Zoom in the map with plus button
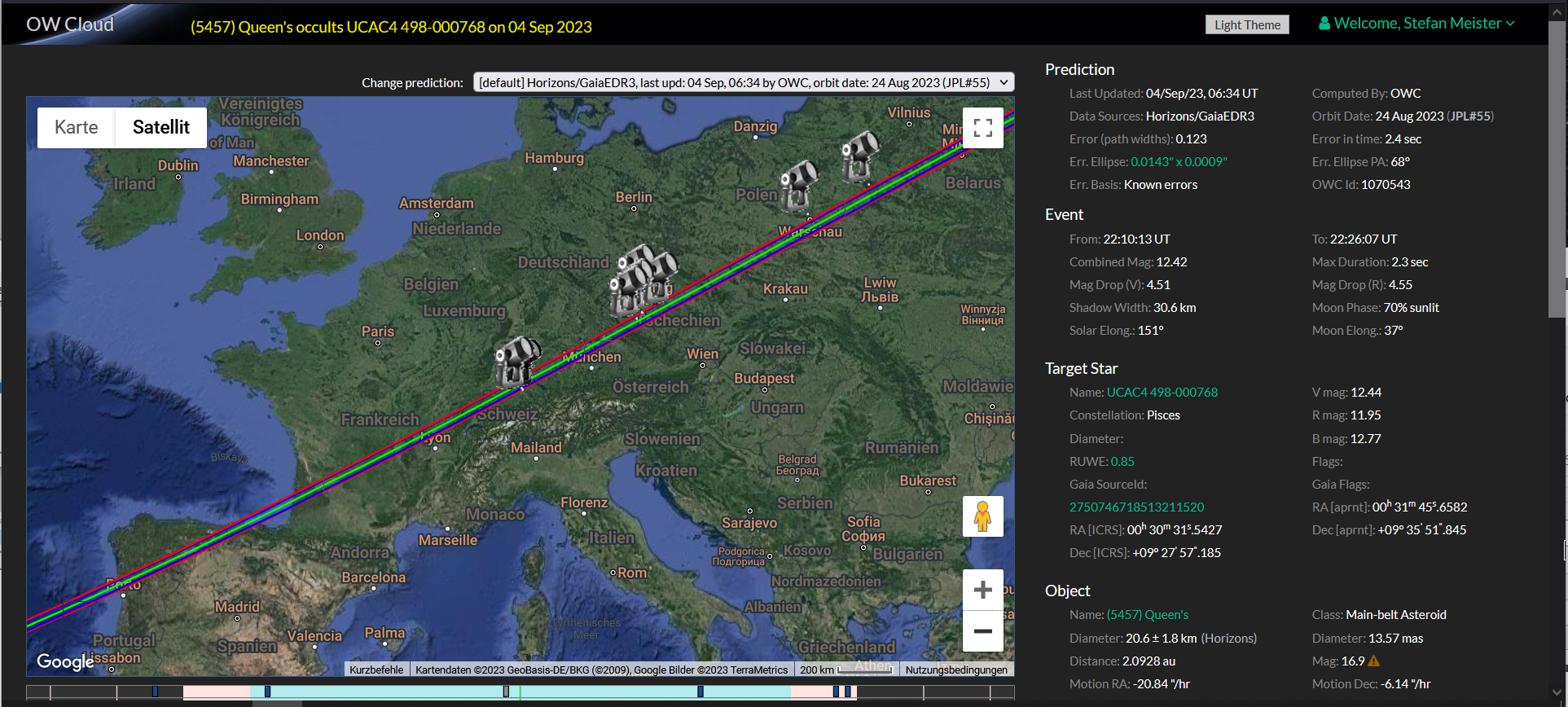Viewport: 1568px width, 707px height. coord(982,590)
